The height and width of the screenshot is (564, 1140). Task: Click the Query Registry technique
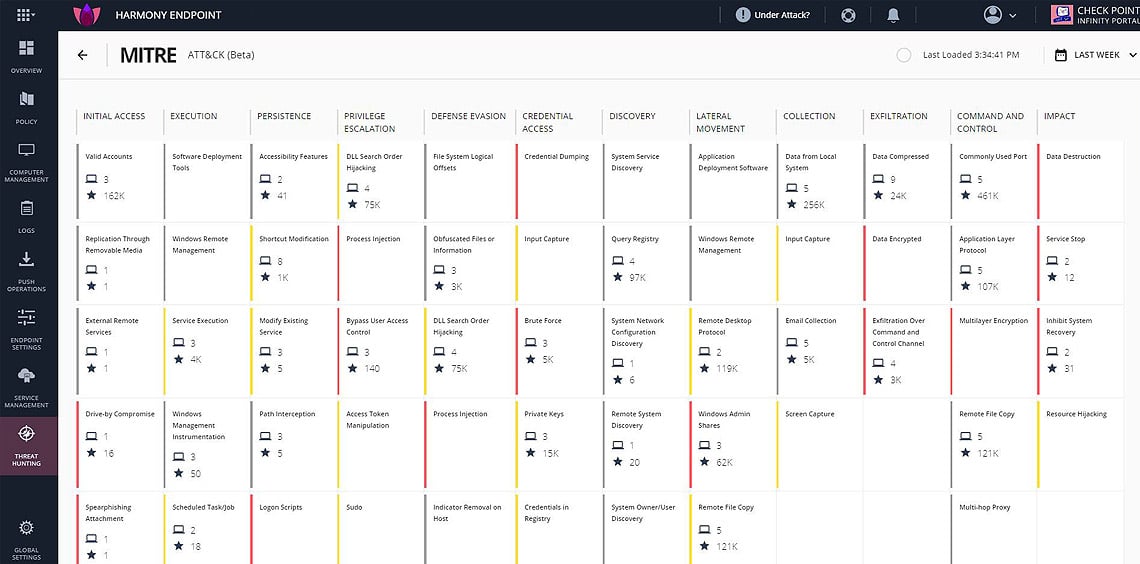[x=646, y=263]
